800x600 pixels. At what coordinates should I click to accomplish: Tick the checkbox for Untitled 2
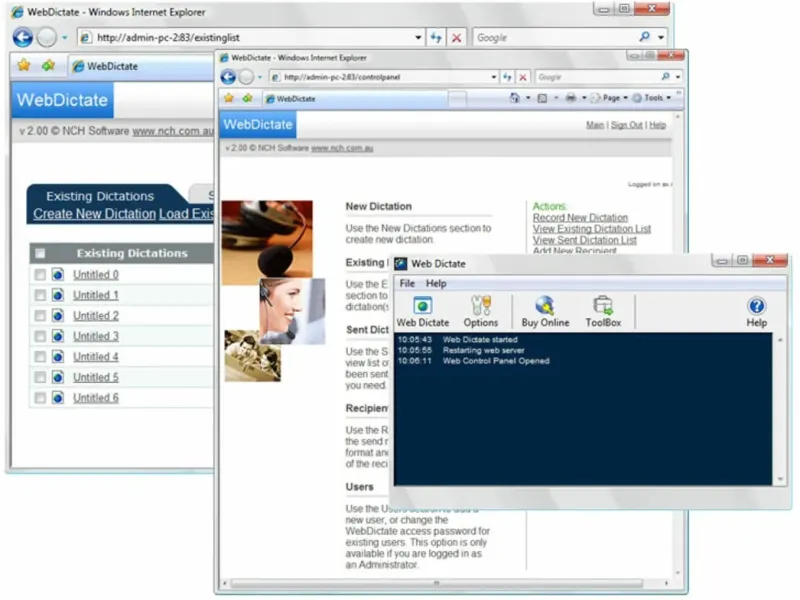click(40, 316)
